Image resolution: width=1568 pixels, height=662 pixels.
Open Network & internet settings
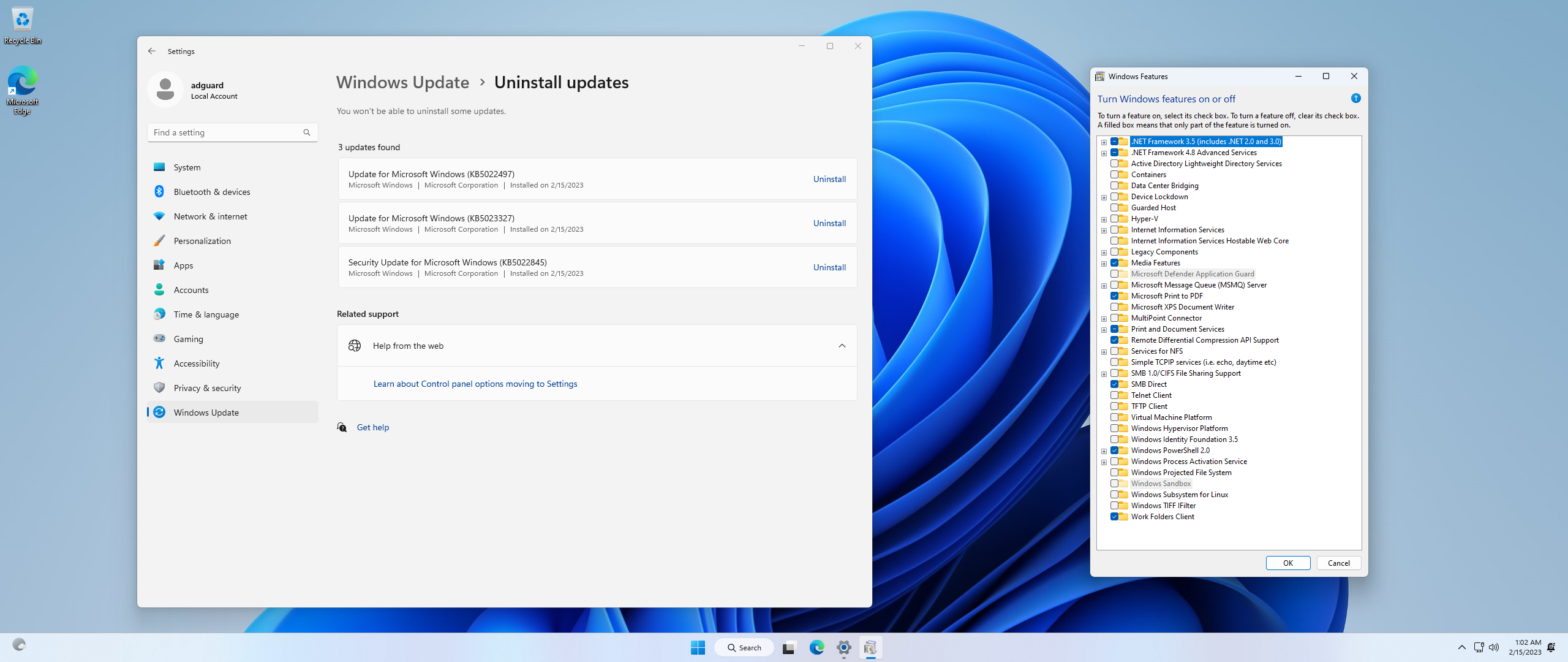click(x=233, y=216)
